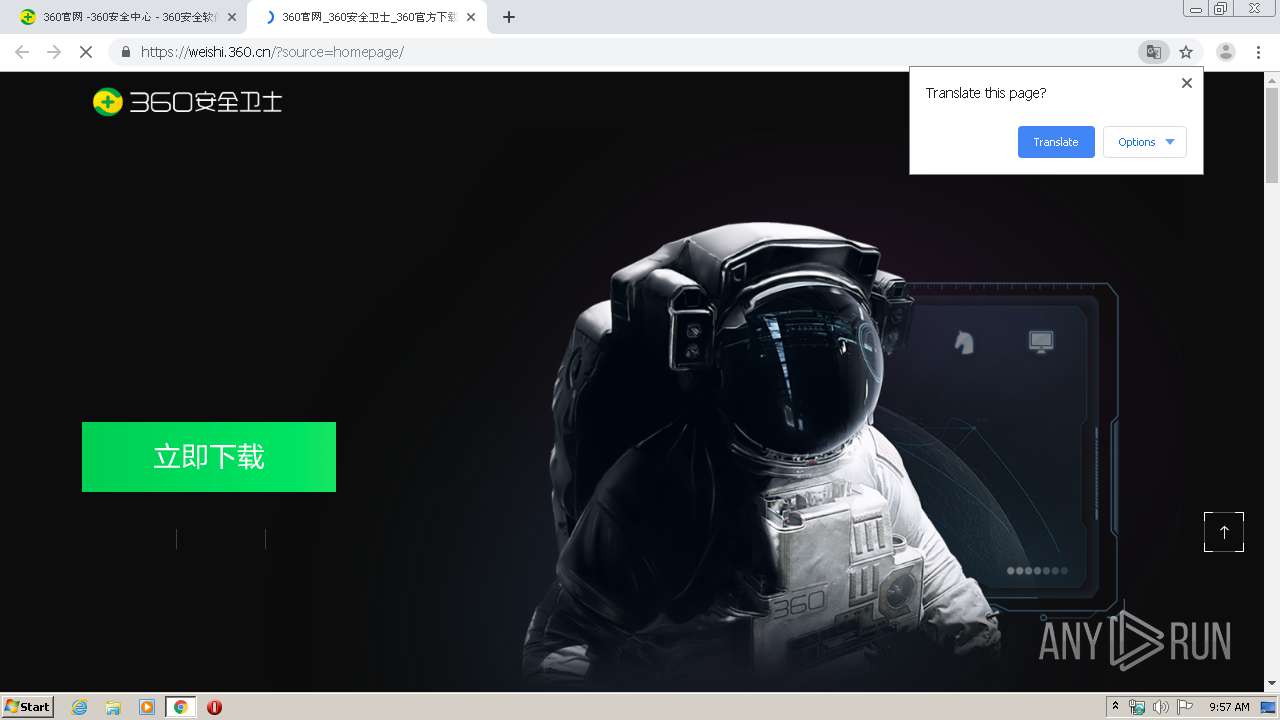Click the 9:57 AM system clock

tap(1229, 707)
